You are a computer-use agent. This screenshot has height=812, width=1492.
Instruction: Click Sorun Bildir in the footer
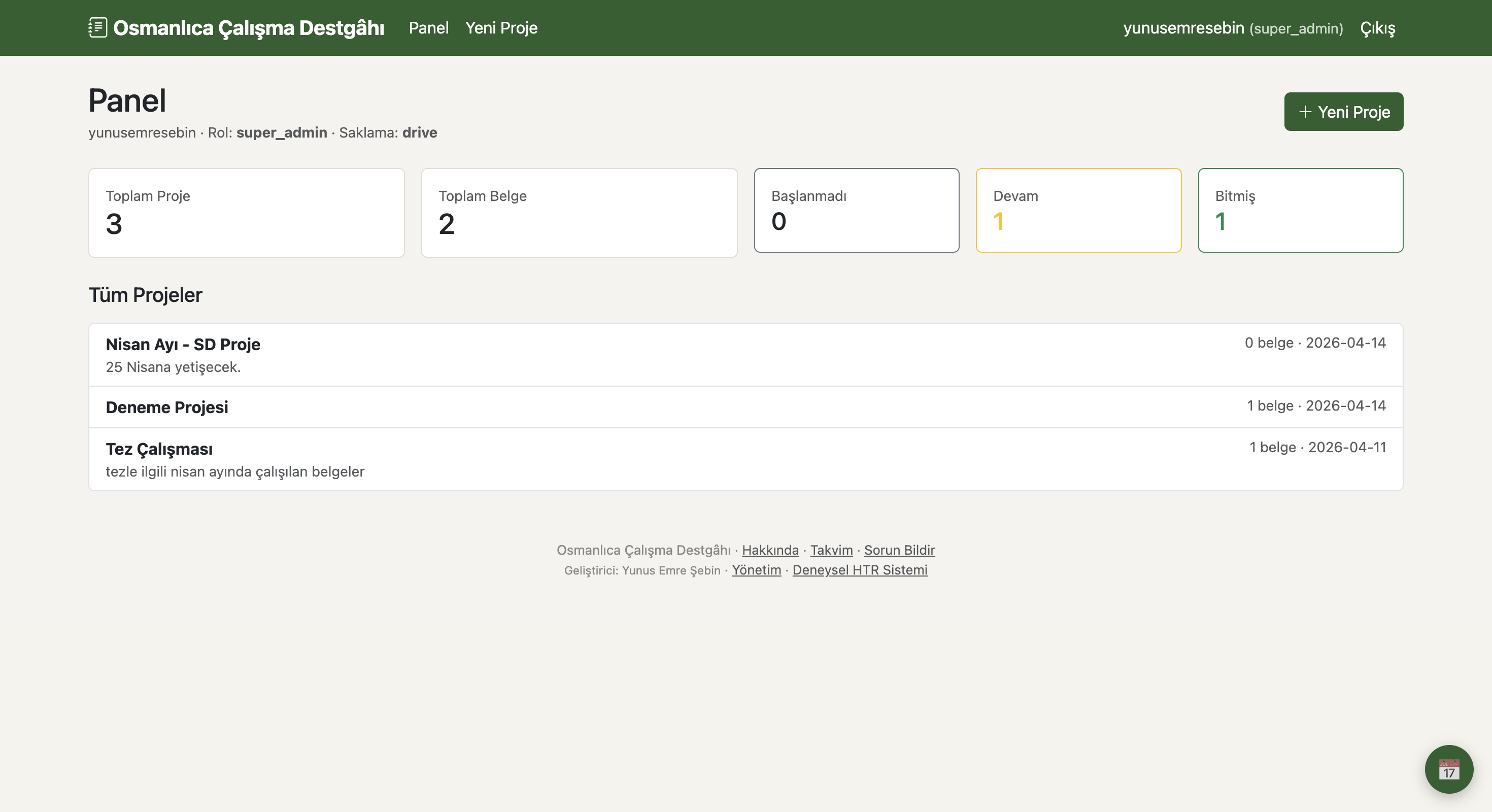click(899, 550)
